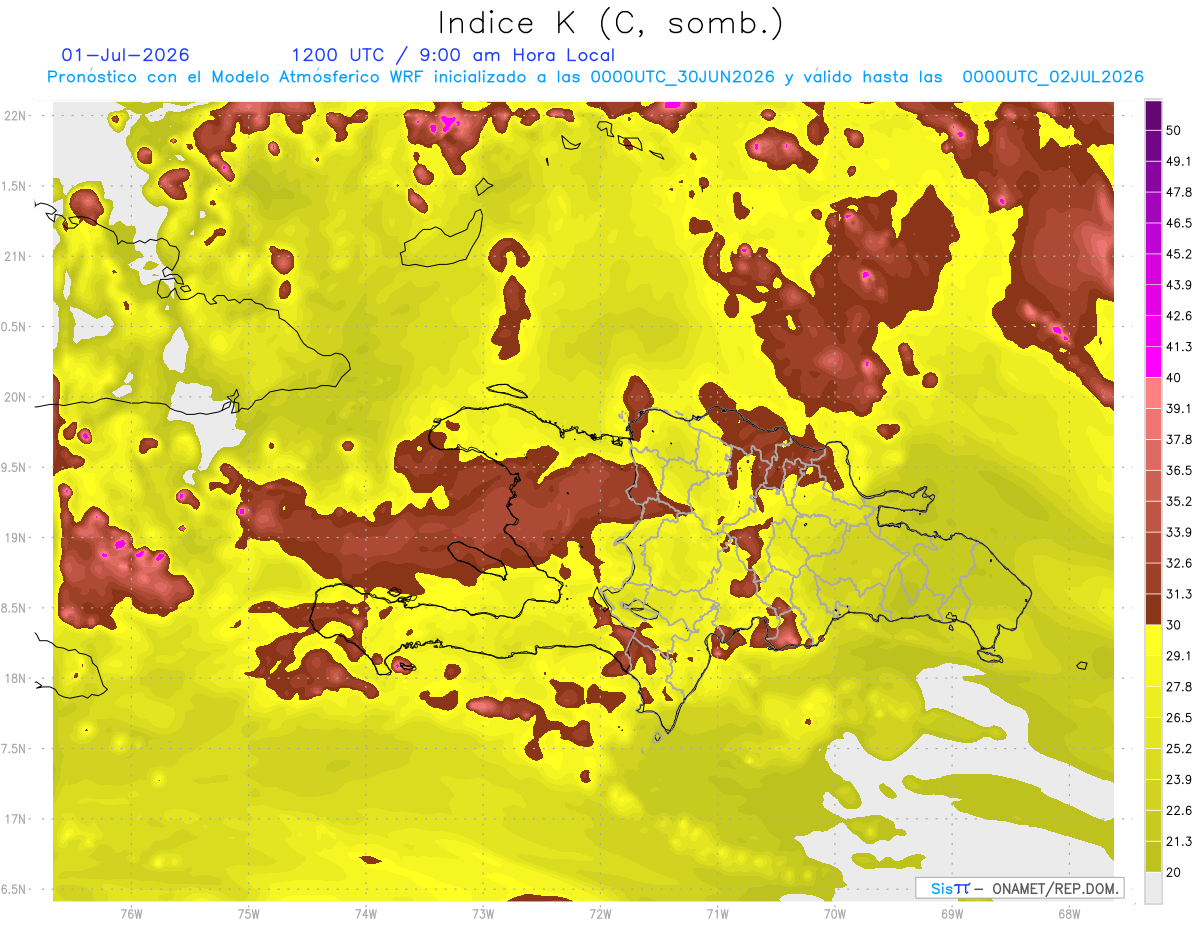
Task: Click the '17N' latitude label
Action: click(x=15, y=819)
